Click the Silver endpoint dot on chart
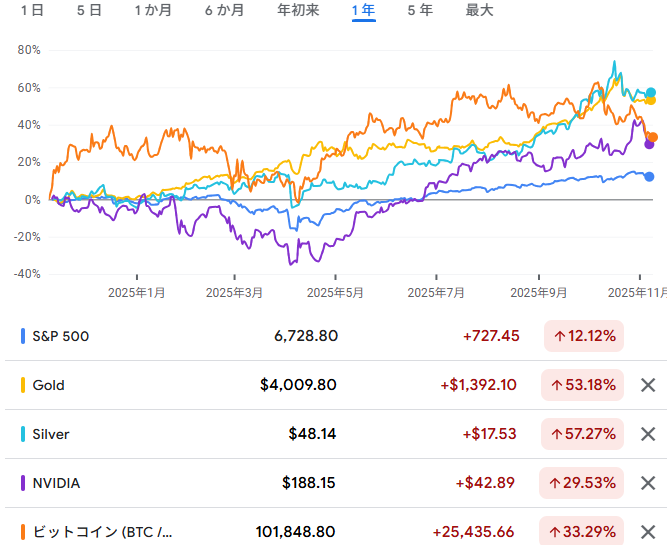This screenshot has height=545, width=667. [x=651, y=92]
